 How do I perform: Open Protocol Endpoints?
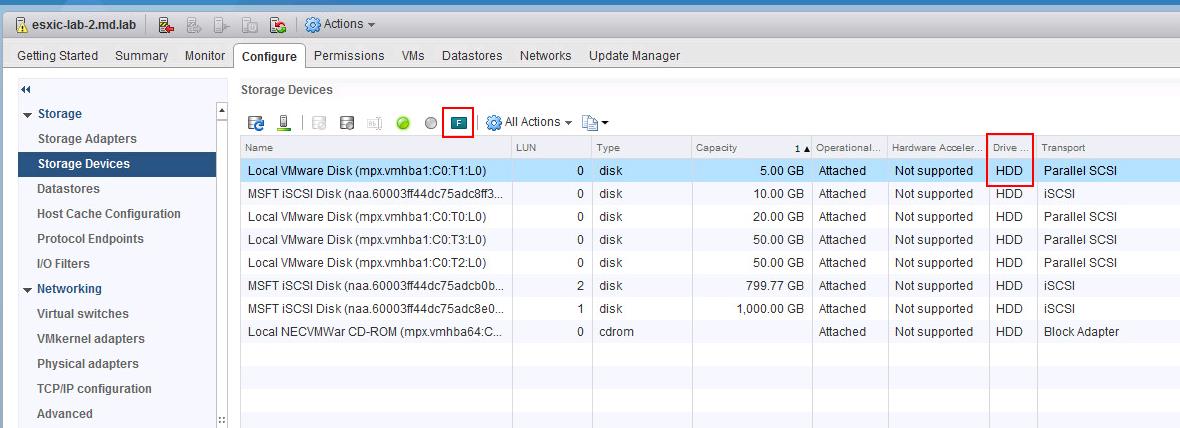(x=90, y=238)
